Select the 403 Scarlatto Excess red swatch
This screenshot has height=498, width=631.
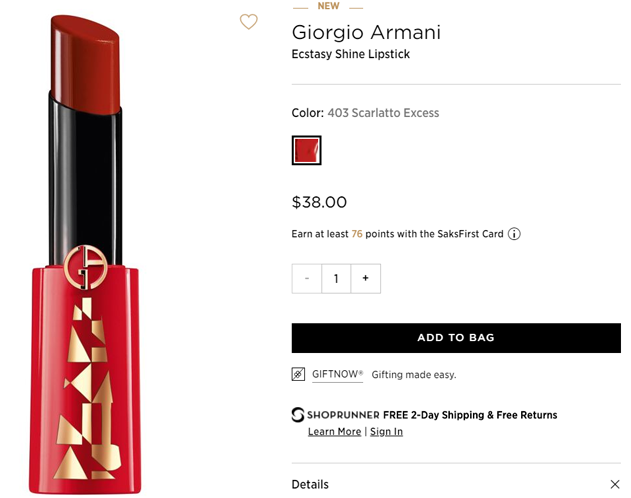306,150
